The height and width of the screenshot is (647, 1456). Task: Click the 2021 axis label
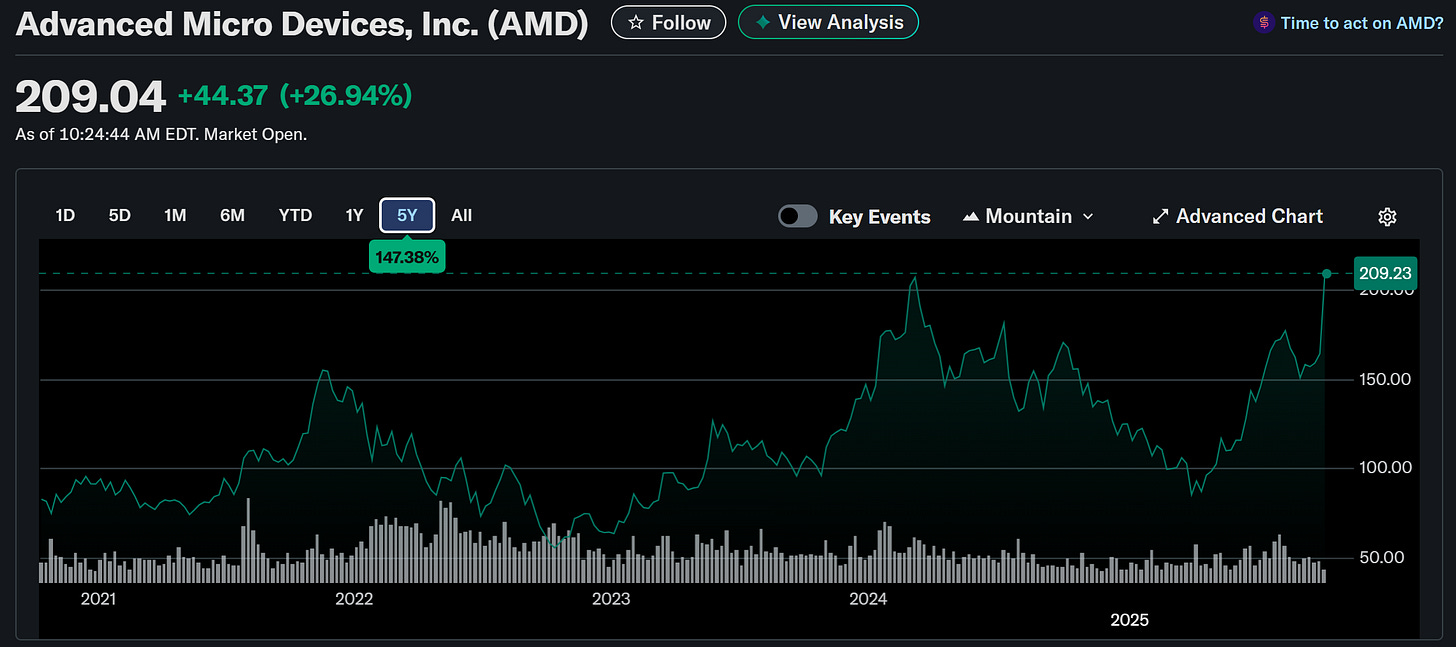(98, 599)
